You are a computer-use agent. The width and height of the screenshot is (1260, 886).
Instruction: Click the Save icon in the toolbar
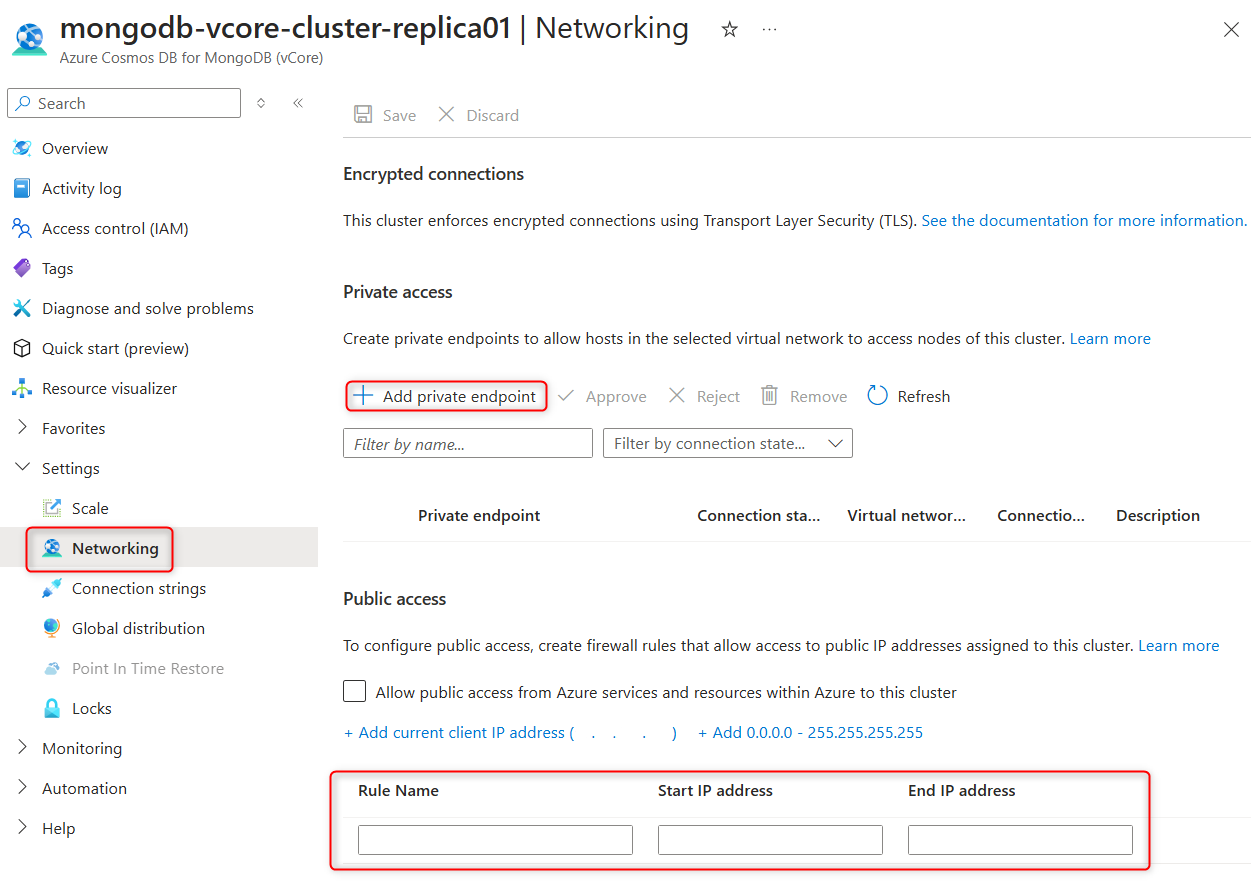point(363,114)
